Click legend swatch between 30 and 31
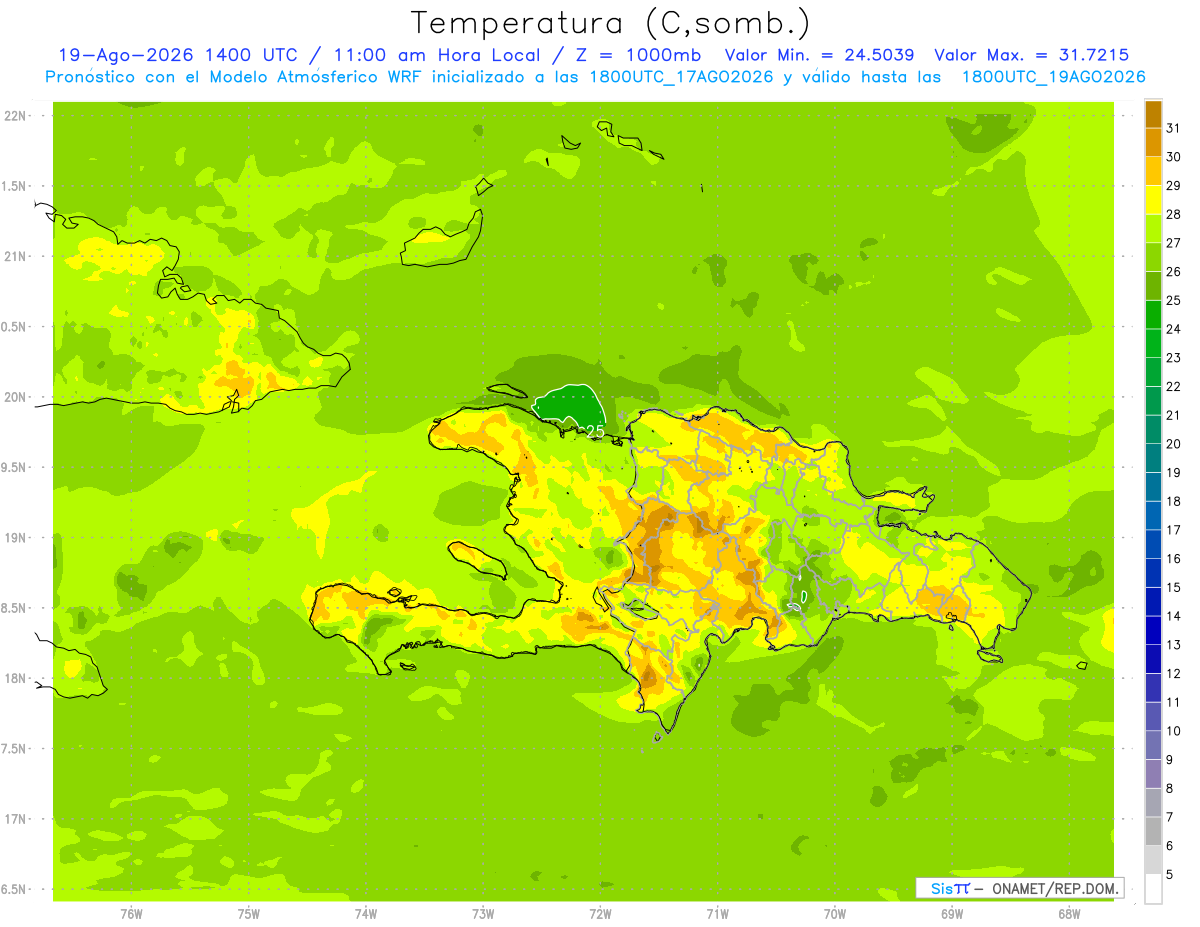 coord(1153,142)
